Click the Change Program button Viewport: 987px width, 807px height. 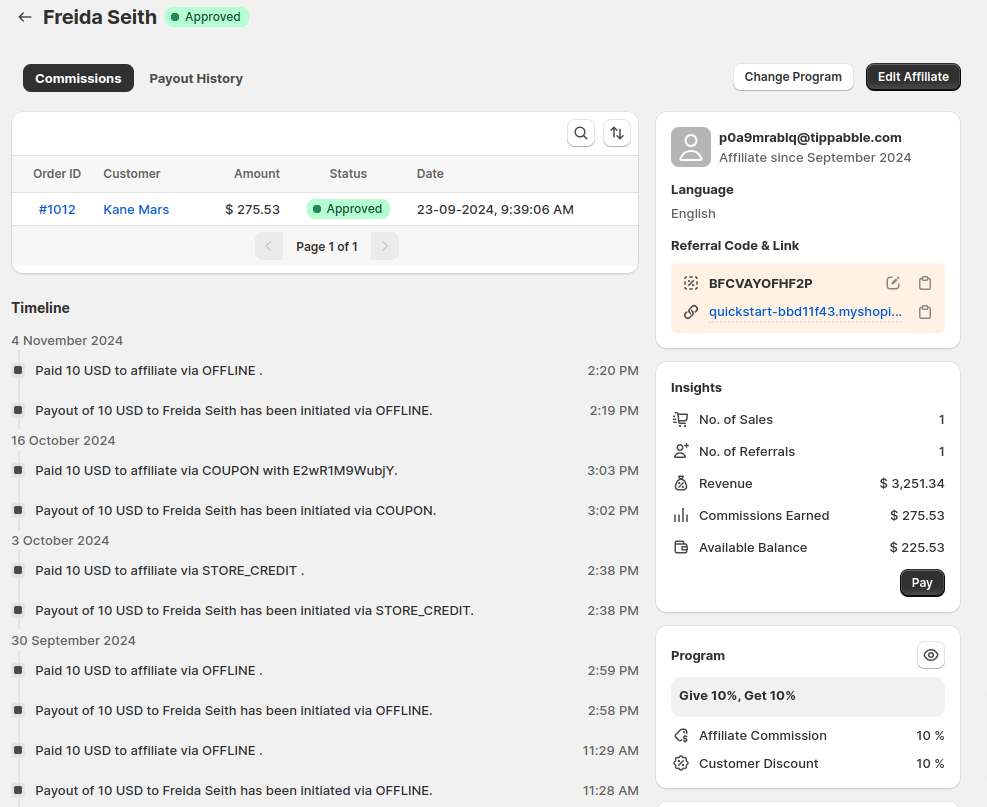(793, 77)
